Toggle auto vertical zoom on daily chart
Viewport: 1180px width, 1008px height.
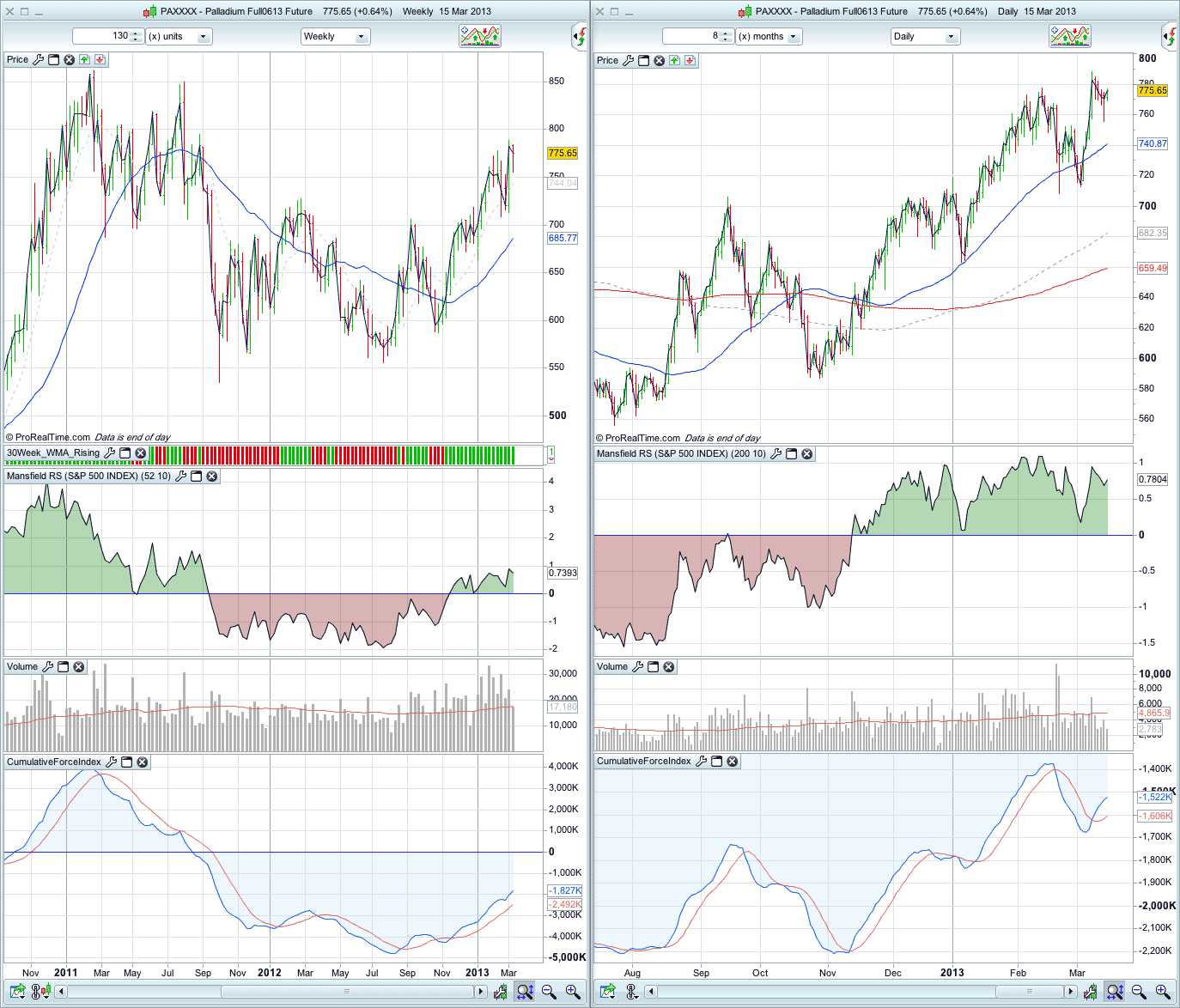1114,992
